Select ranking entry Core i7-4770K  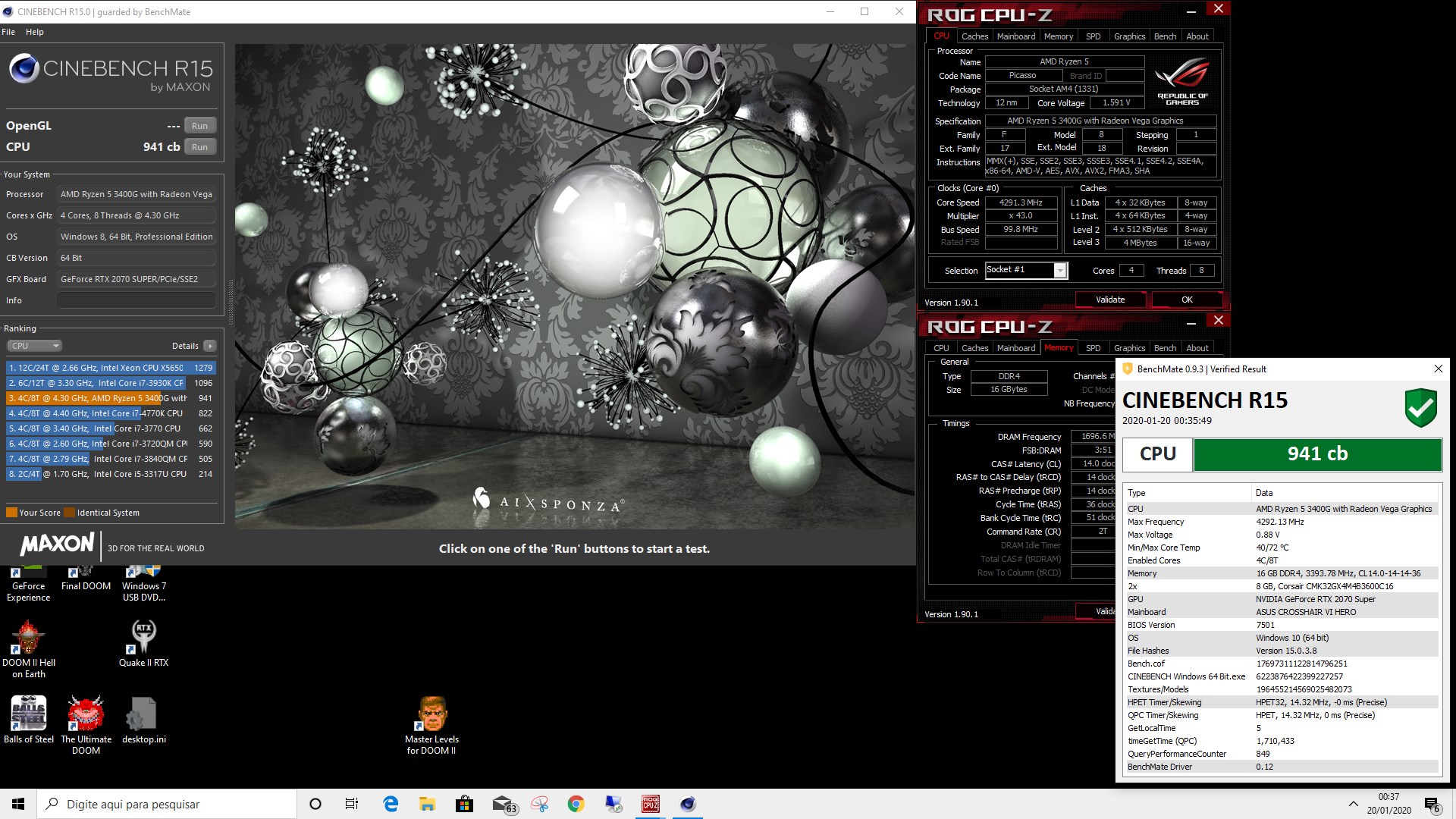[111, 413]
